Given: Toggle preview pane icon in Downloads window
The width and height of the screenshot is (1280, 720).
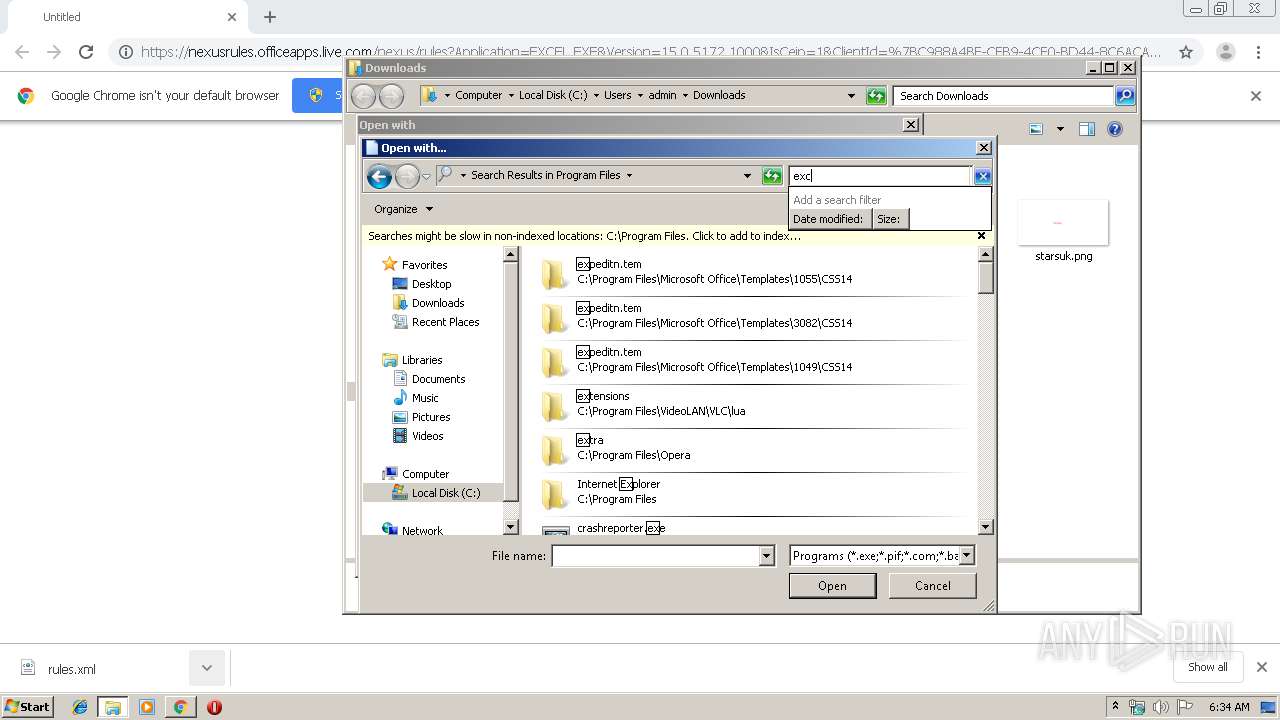Looking at the screenshot, I should click(x=1087, y=129).
